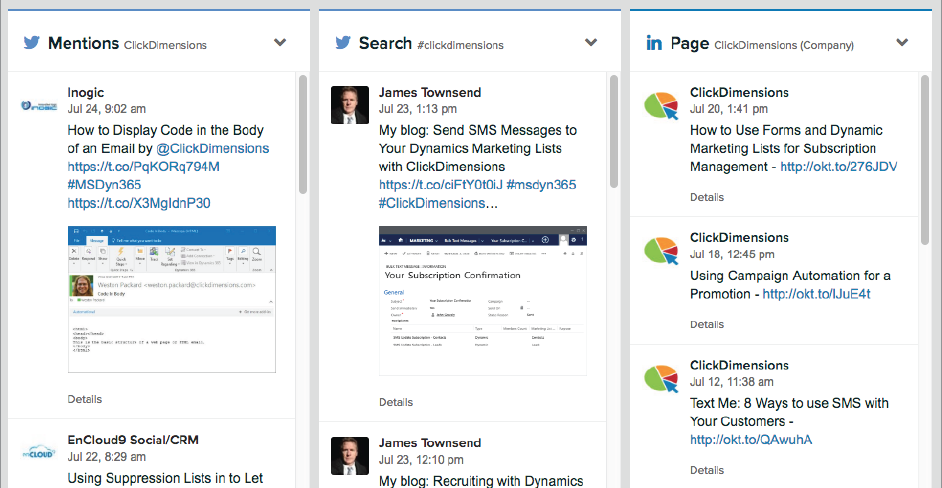Open the LinkedIn Page stream dropdown chevron
The image size is (942, 488).
(x=902, y=43)
